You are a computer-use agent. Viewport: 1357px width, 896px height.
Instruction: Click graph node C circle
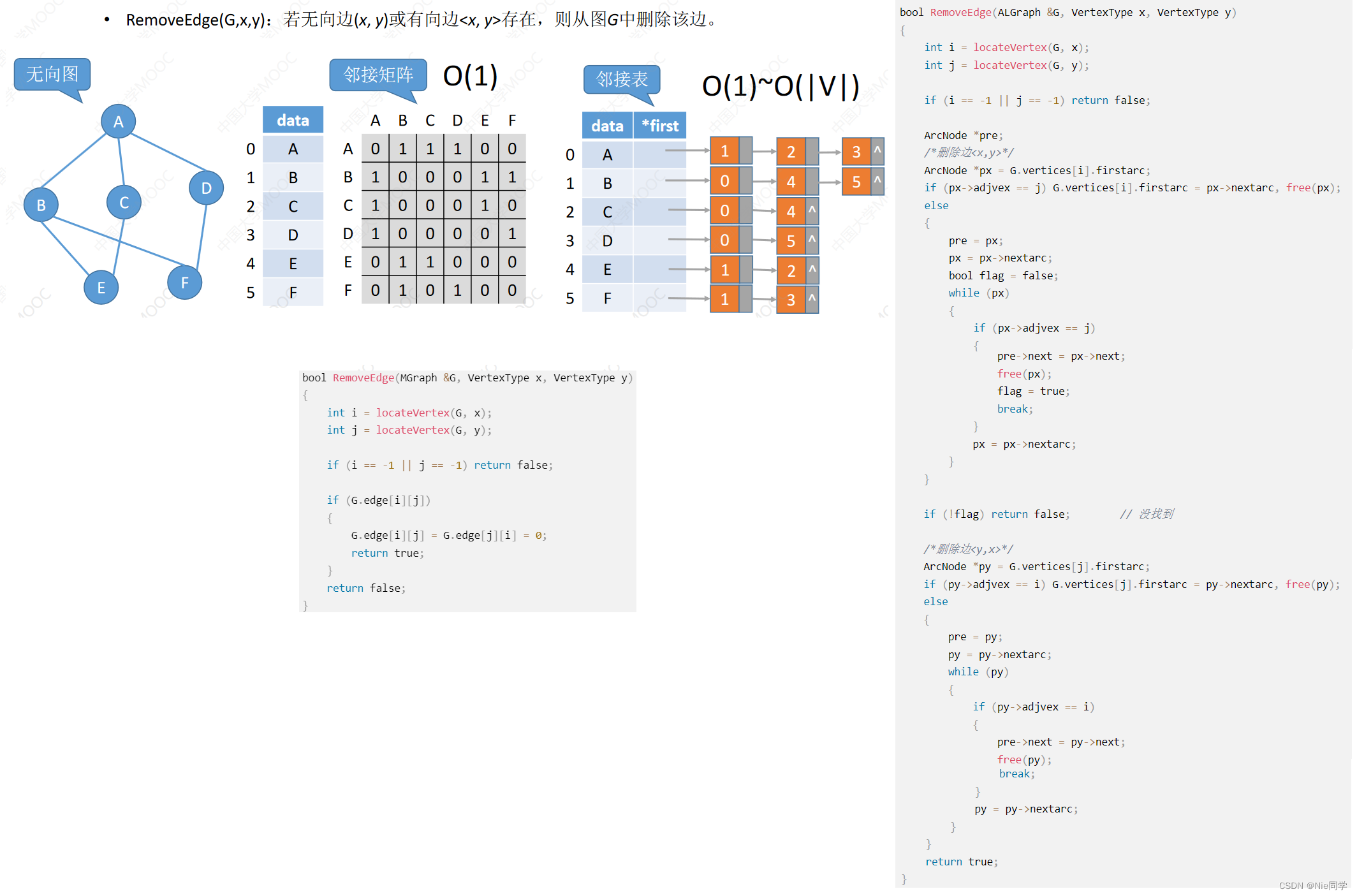(x=124, y=202)
